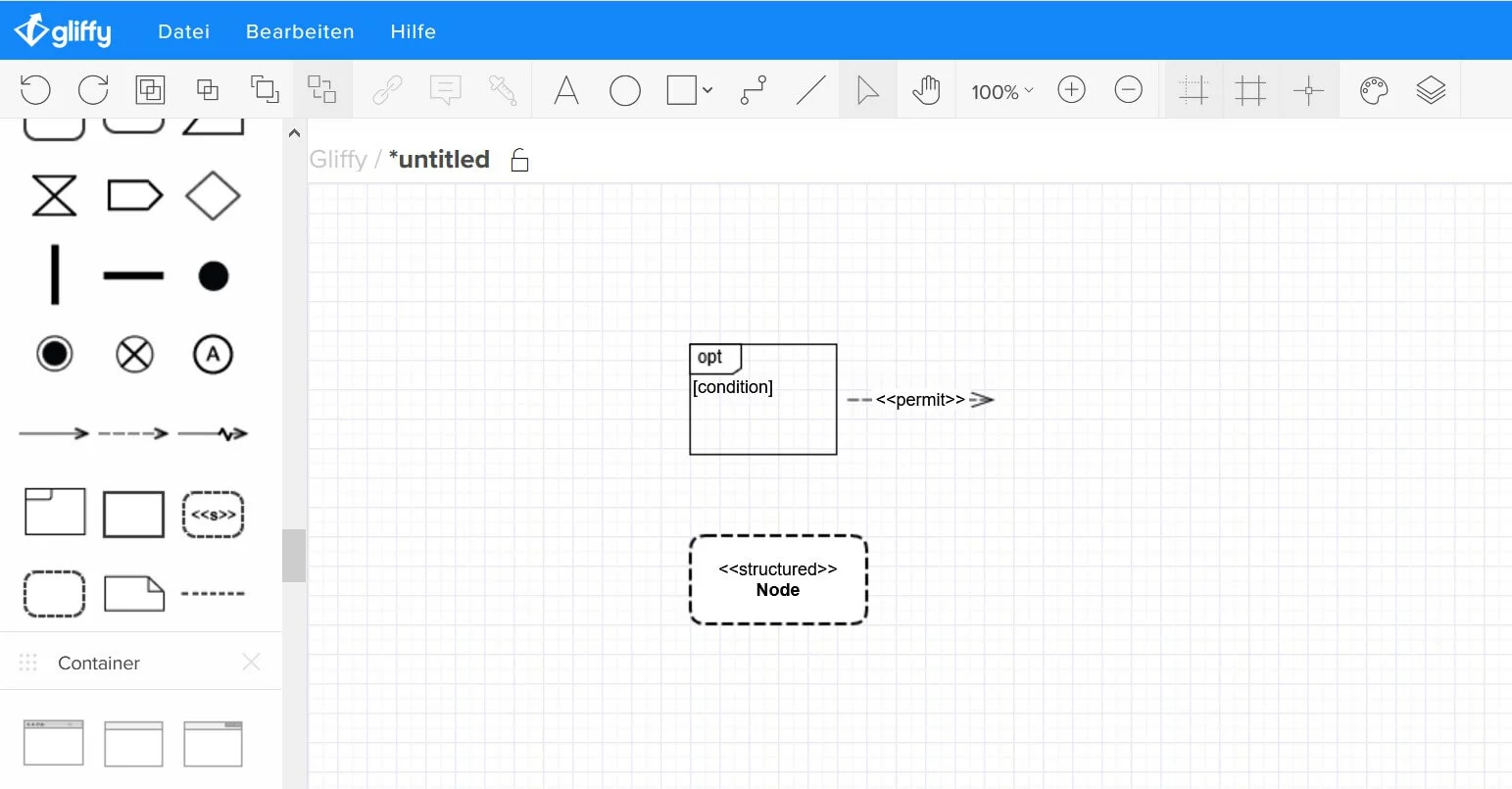Viewport: 1512px width, 789px height.
Task: Pick the send signal pentagon shape
Action: point(134,196)
